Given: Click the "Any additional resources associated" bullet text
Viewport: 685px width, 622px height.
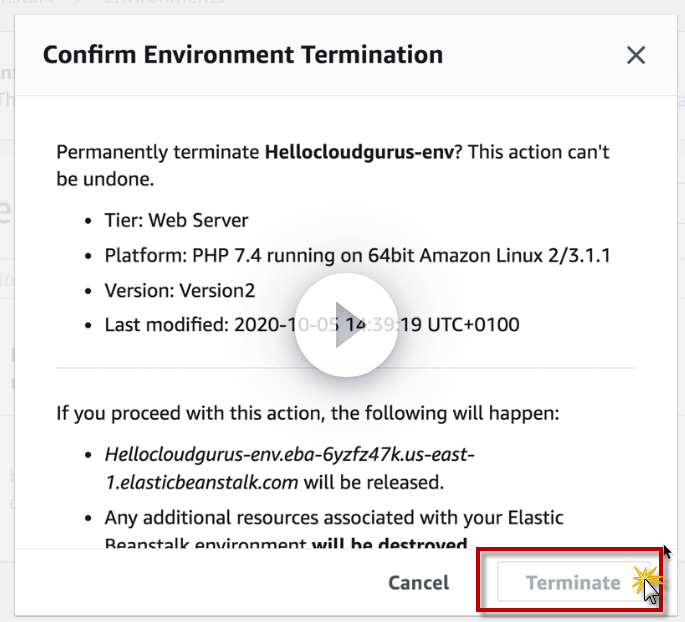Looking at the screenshot, I should pos(334,519).
